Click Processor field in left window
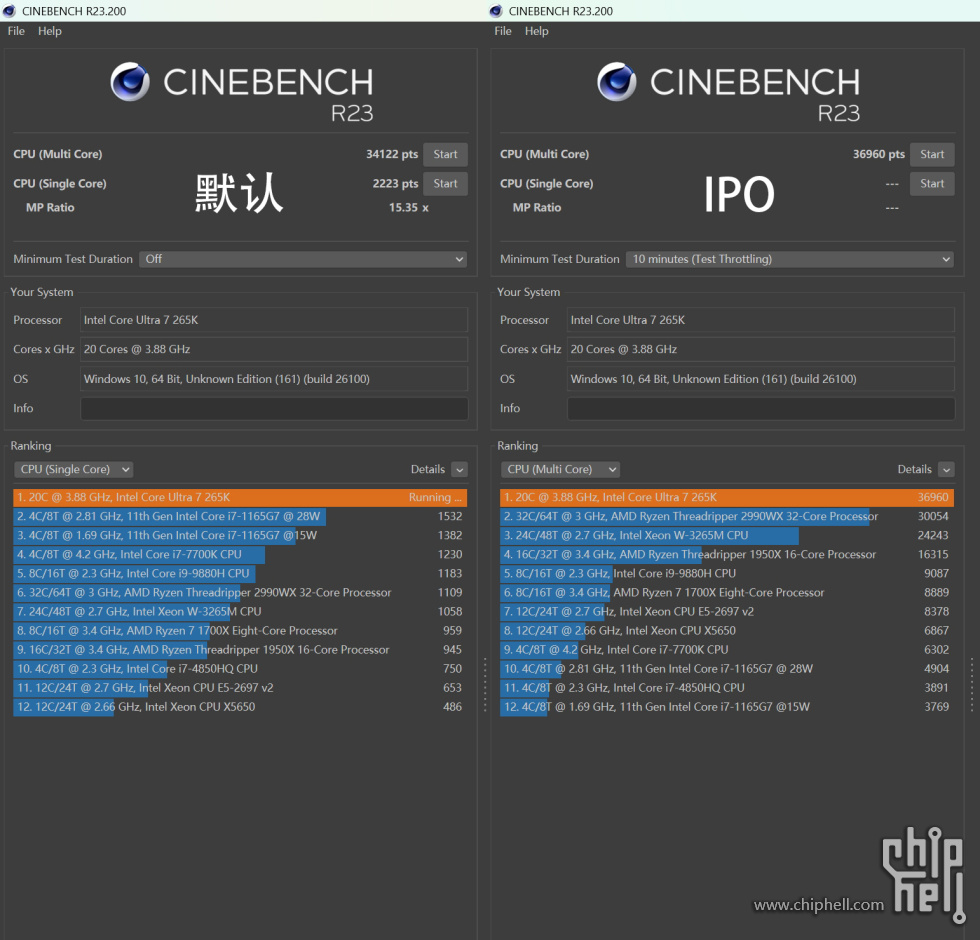 [x=274, y=320]
